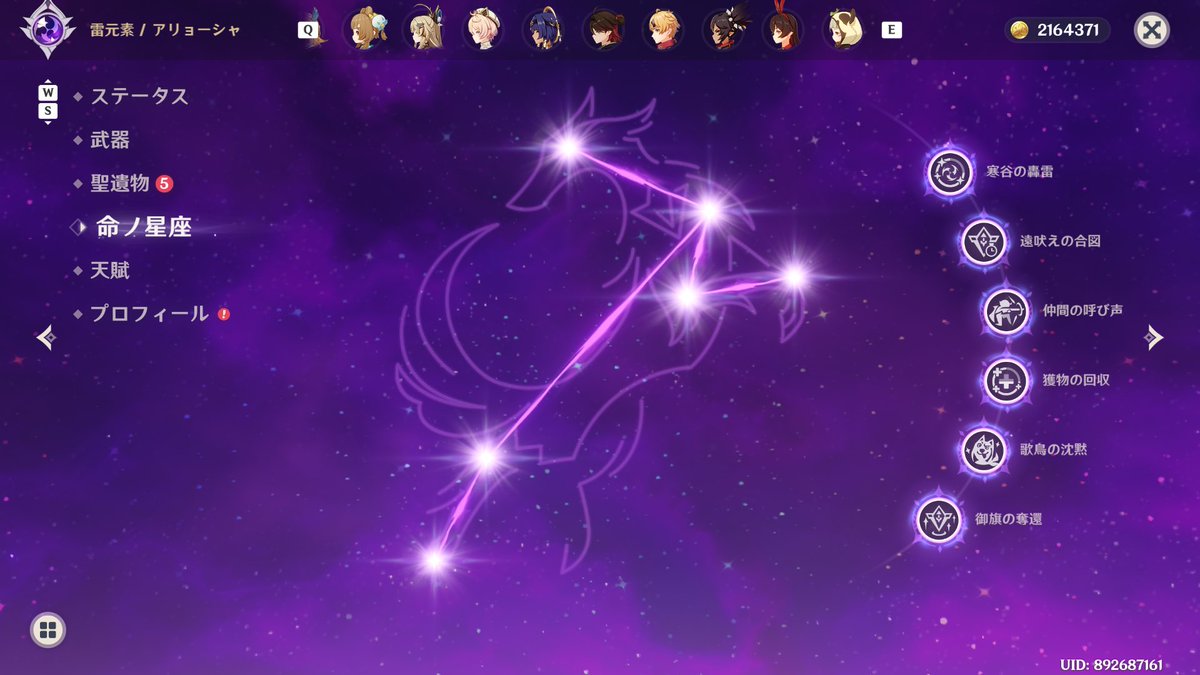Click the E key next-character hint
The height and width of the screenshot is (675, 1200).
(x=891, y=30)
